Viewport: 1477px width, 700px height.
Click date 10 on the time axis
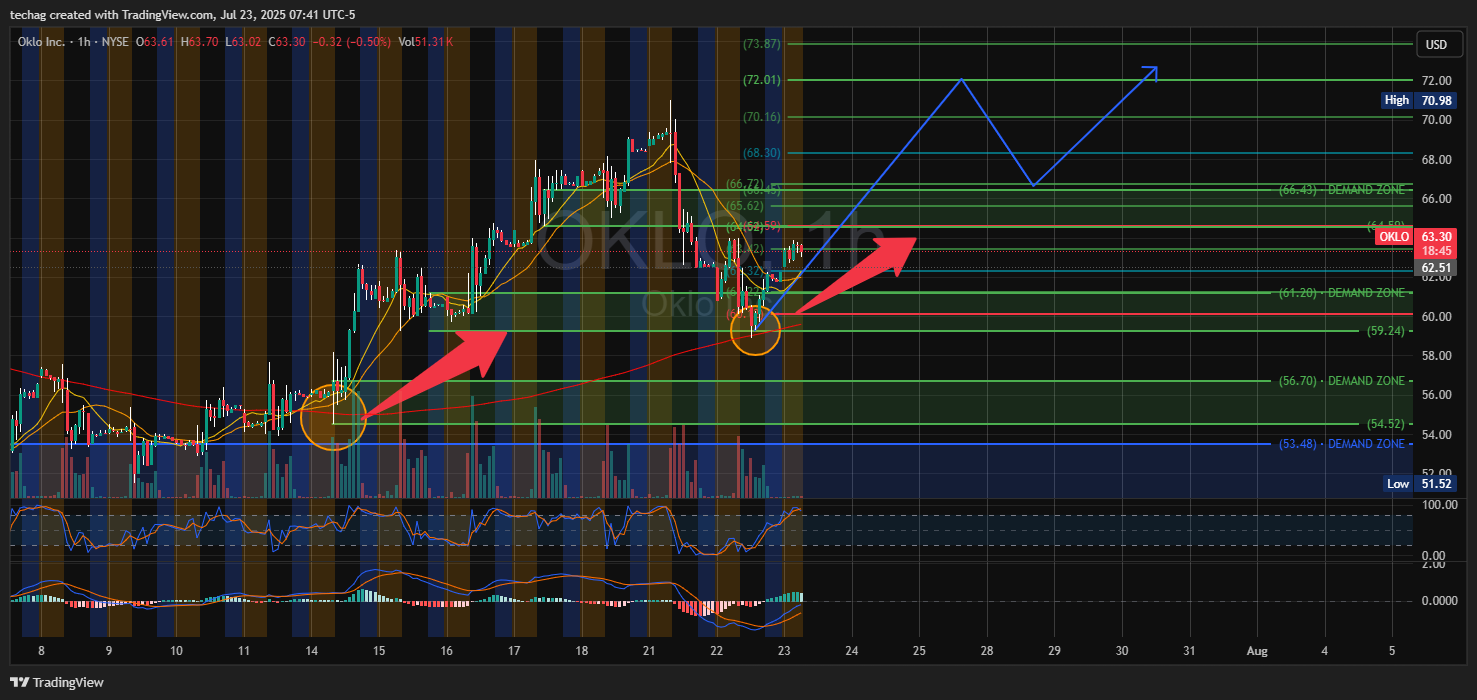tap(176, 650)
